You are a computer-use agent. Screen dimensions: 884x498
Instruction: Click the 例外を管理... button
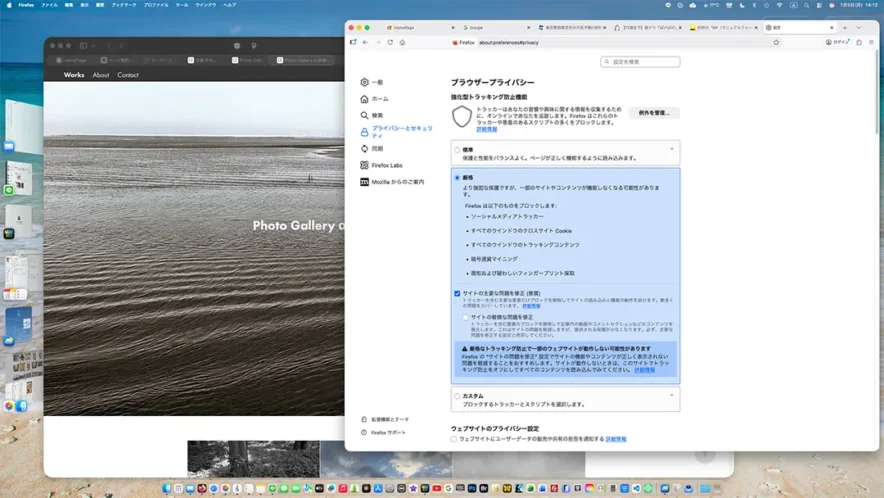654,113
